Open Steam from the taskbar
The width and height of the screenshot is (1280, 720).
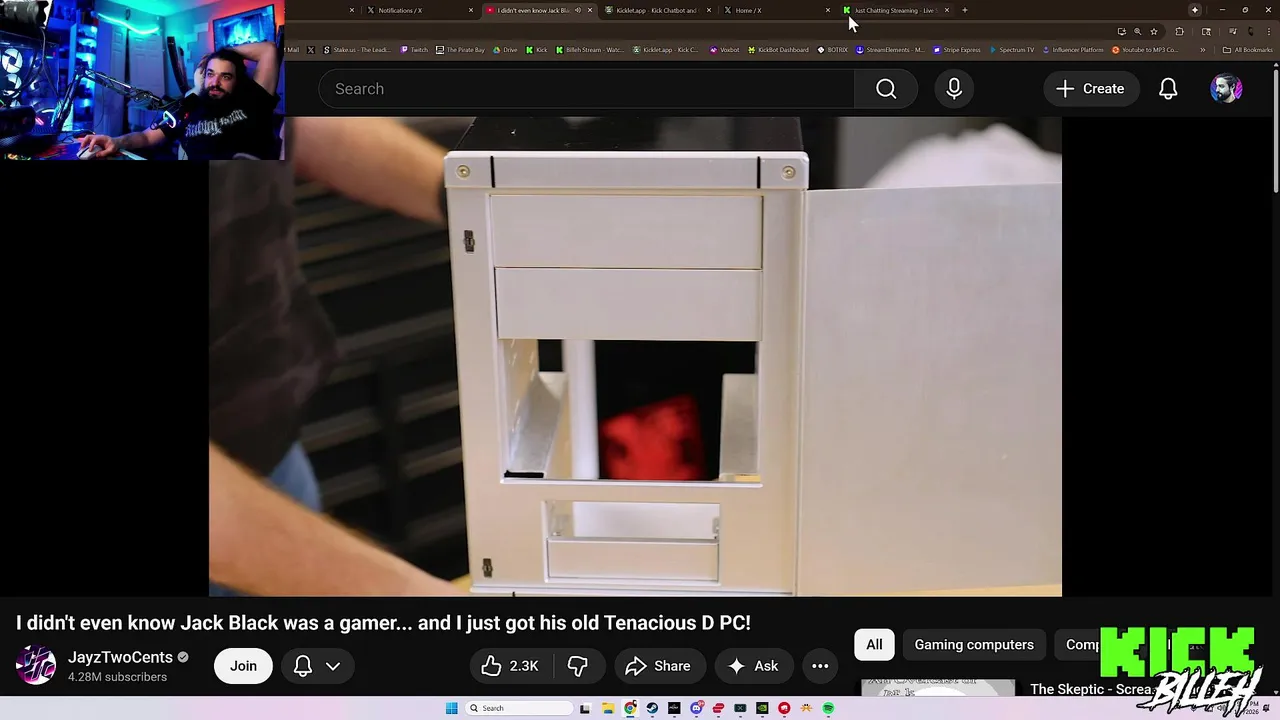tap(652, 708)
